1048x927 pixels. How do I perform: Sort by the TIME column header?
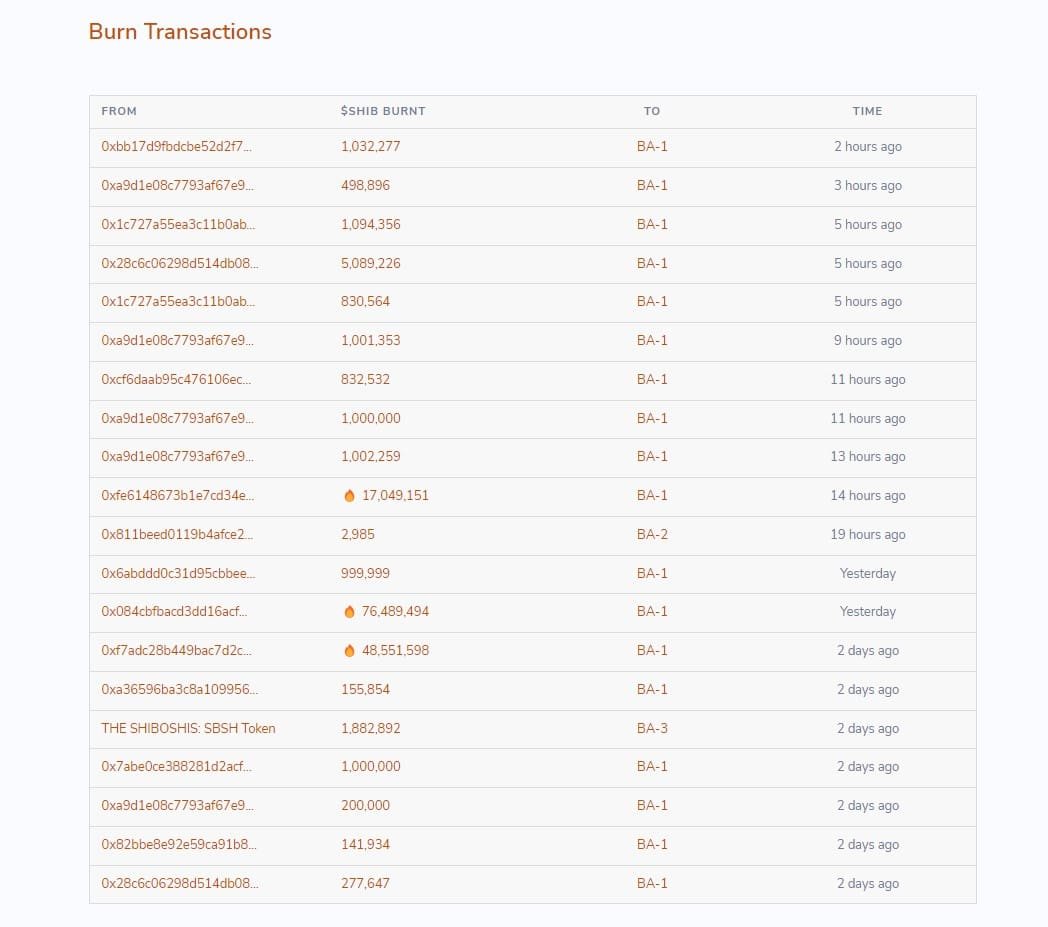pos(867,111)
